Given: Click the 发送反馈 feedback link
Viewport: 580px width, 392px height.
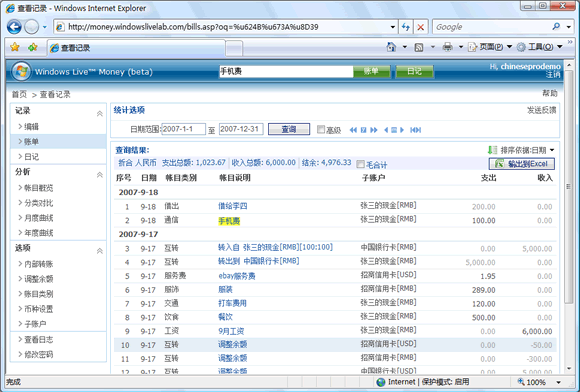Looking at the screenshot, I should (x=541, y=110).
